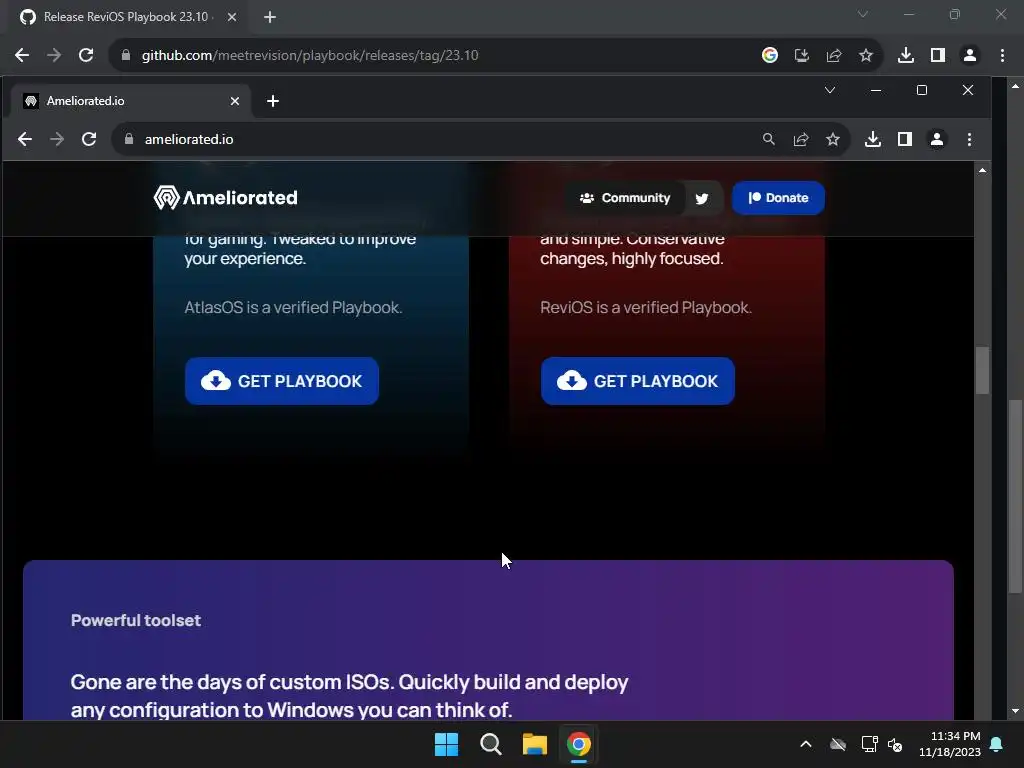This screenshot has width=1024, height=768.
Task: Open downloads in the GitHub window
Action: tap(906, 55)
